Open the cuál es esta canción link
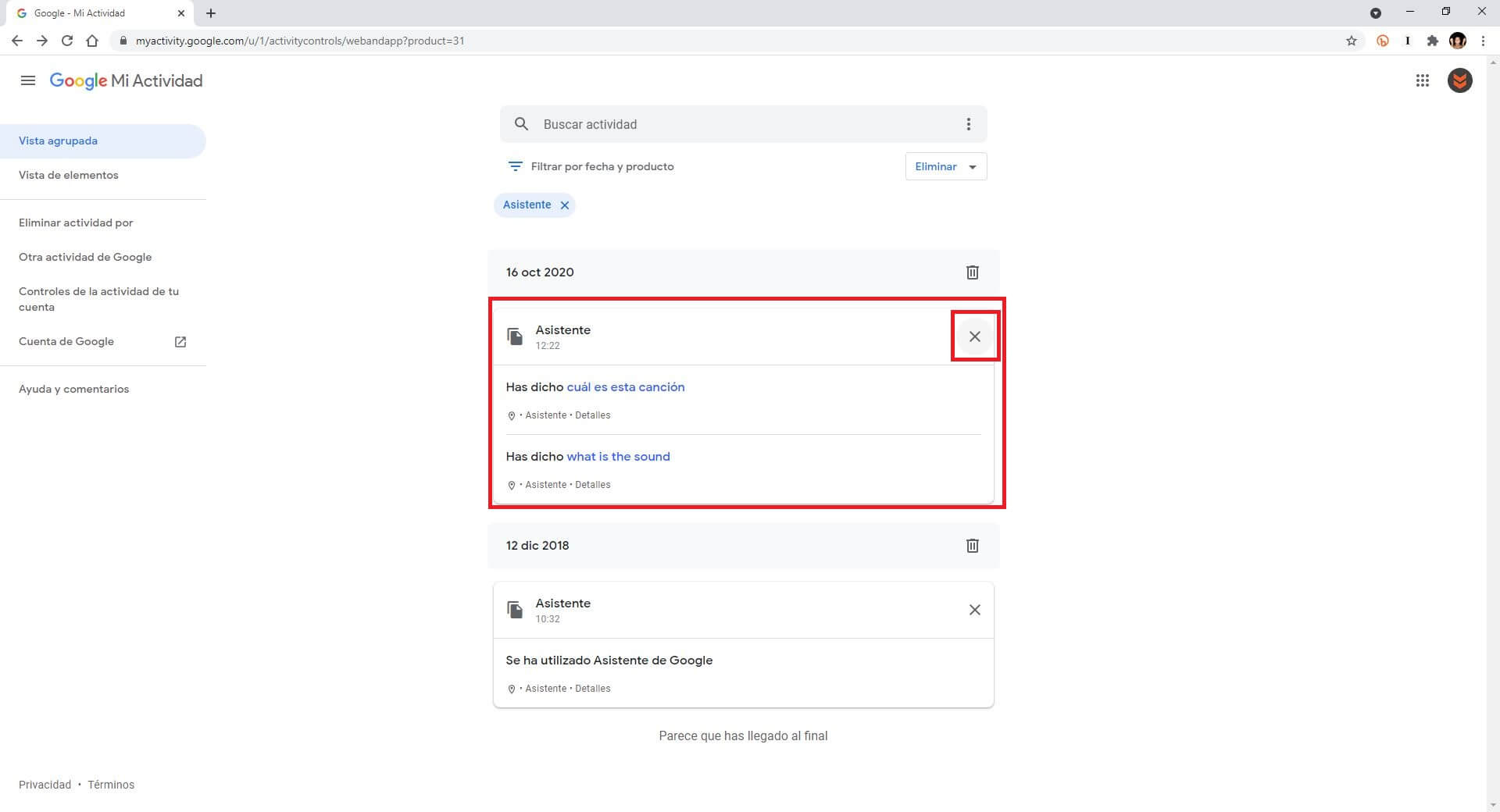The image size is (1500, 812). [626, 387]
